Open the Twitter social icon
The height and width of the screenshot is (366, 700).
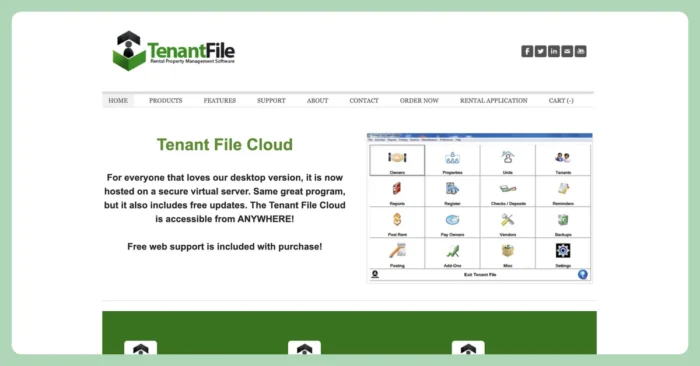point(541,51)
